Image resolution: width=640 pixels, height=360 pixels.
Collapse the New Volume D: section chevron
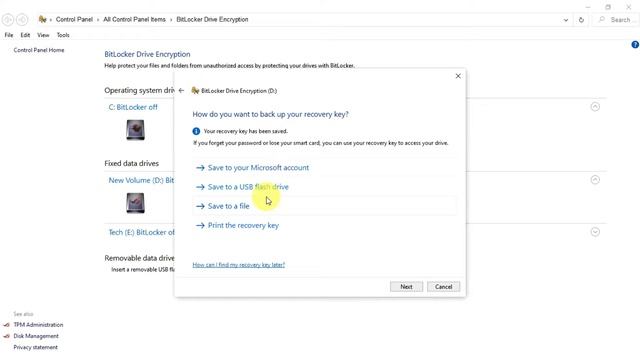pyautogui.click(x=595, y=180)
